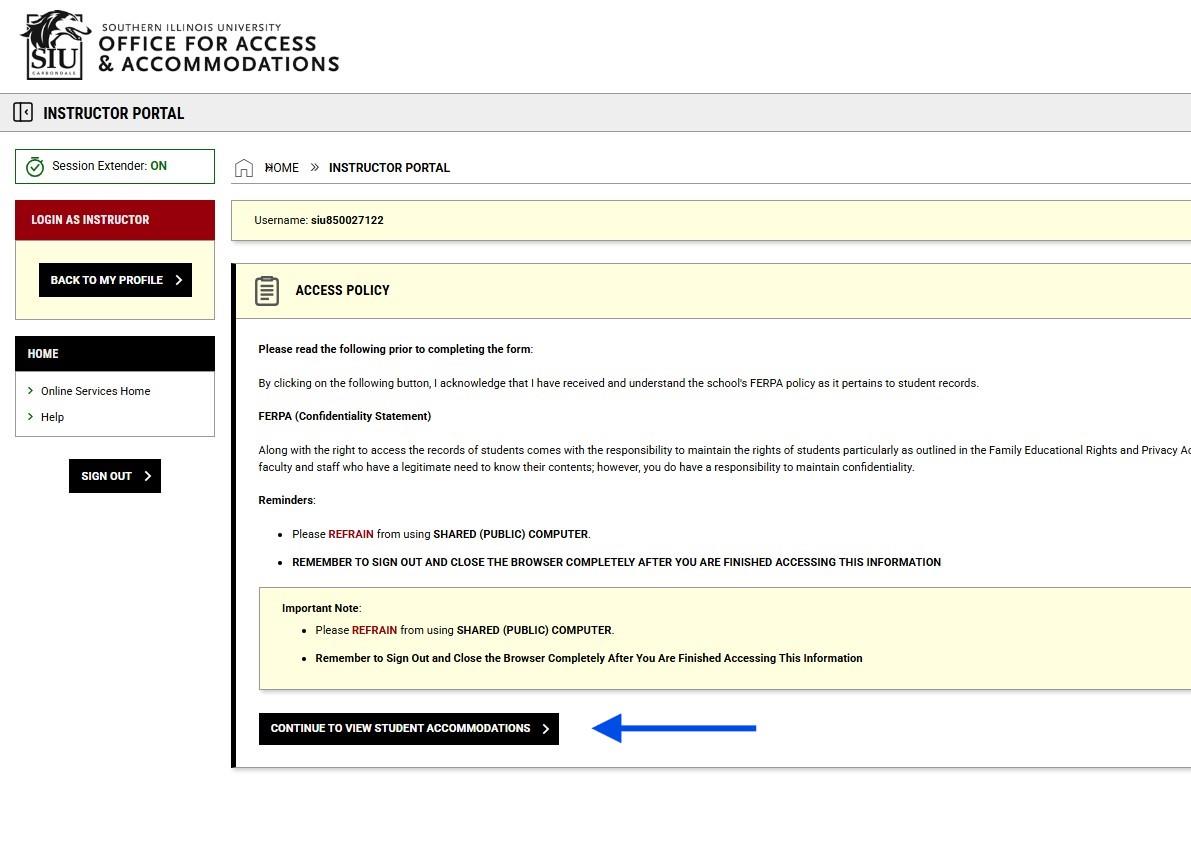Click the chevron beside the Help link

(x=30, y=416)
